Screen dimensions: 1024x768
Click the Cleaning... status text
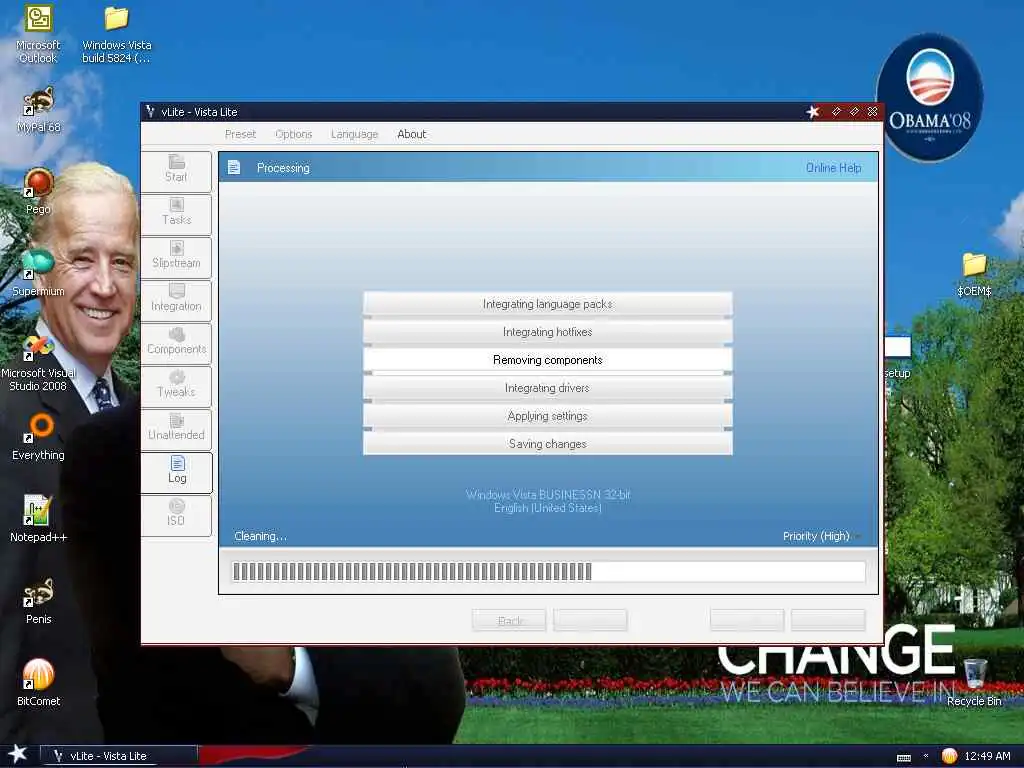click(x=260, y=536)
